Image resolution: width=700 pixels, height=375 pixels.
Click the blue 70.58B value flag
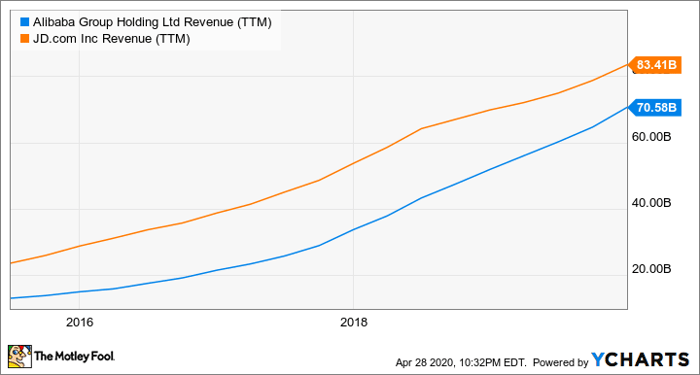click(x=654, y=108)
